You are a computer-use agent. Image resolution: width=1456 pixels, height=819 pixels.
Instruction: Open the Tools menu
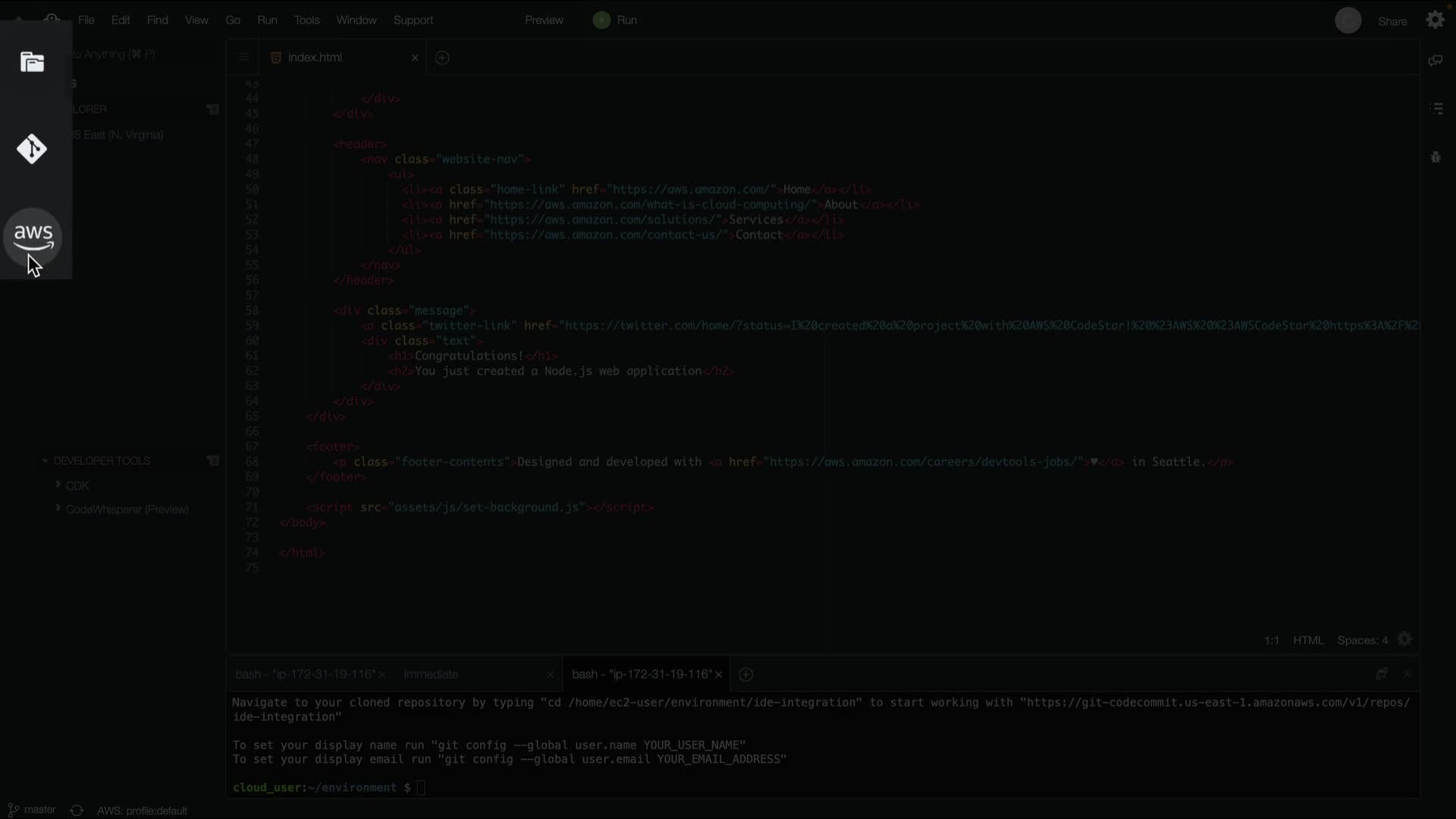pos(306,20)
